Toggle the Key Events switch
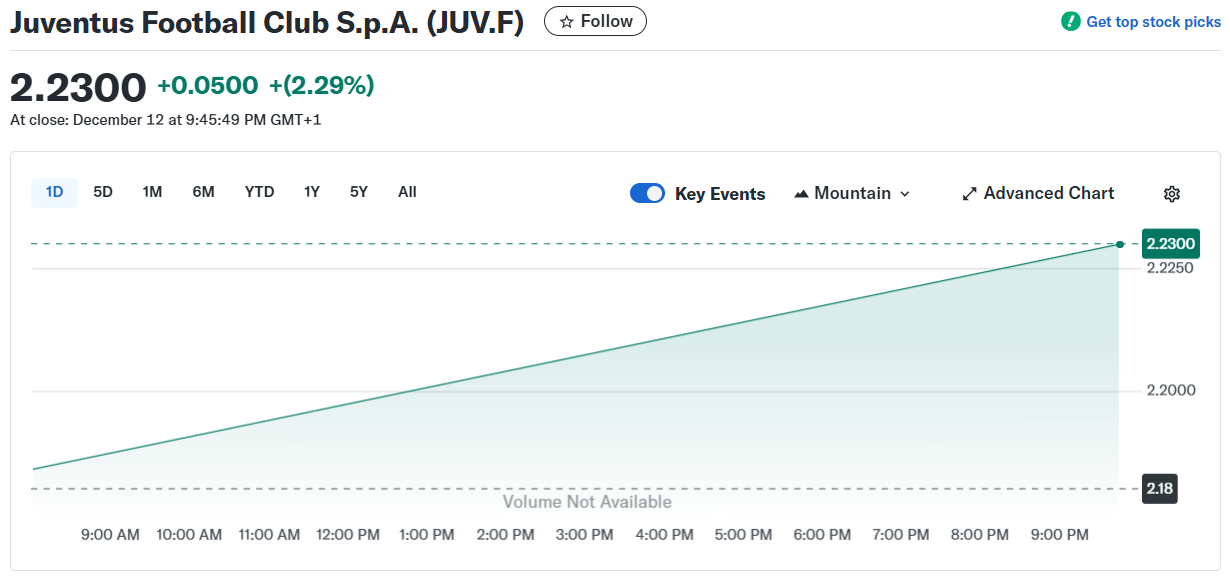Screen dimensions: 1230x577 (647, 194)
